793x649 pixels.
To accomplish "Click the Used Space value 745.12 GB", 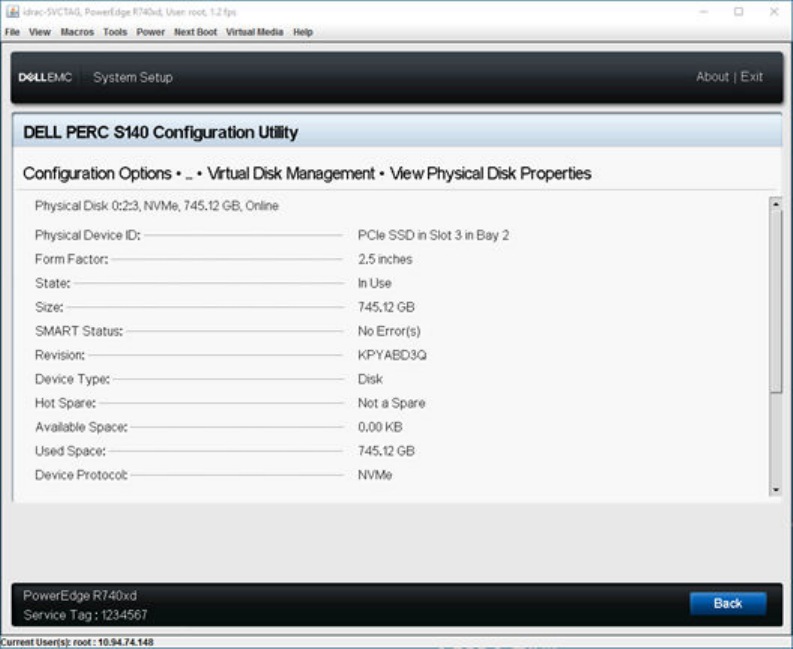I will [386, 451].
